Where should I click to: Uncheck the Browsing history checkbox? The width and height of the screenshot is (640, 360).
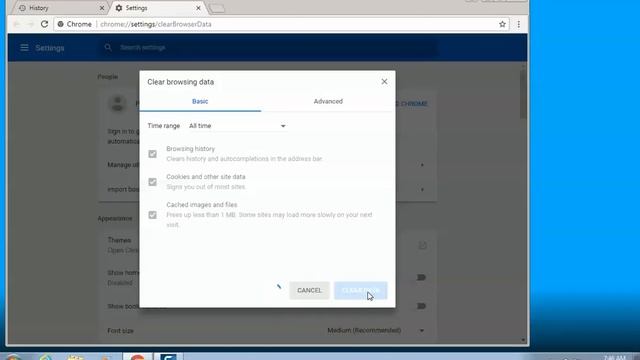pyautogui.click(x=152, y=154)
